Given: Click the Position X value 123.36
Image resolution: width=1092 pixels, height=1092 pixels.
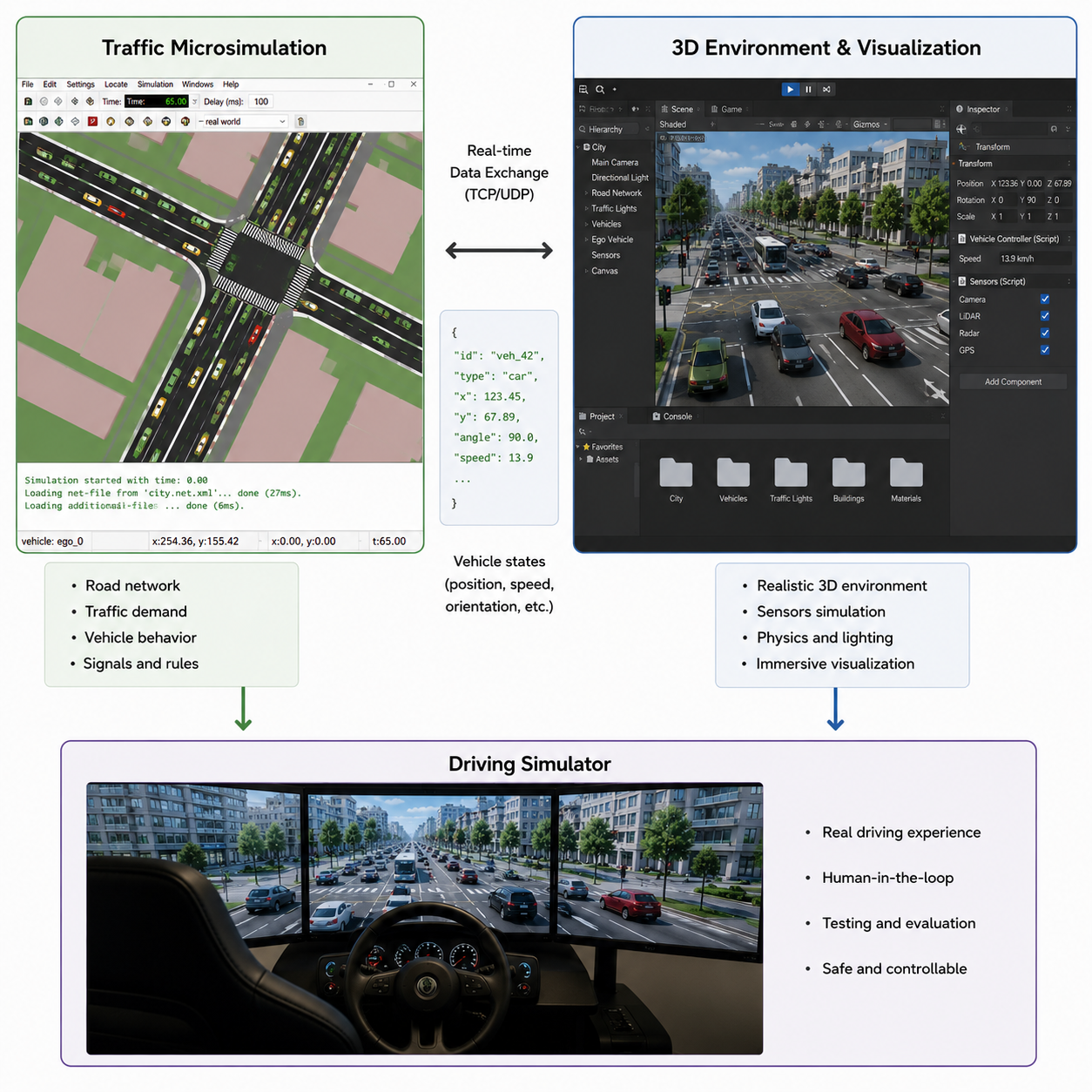Looking at the screenshot, I should point(1008,184).
